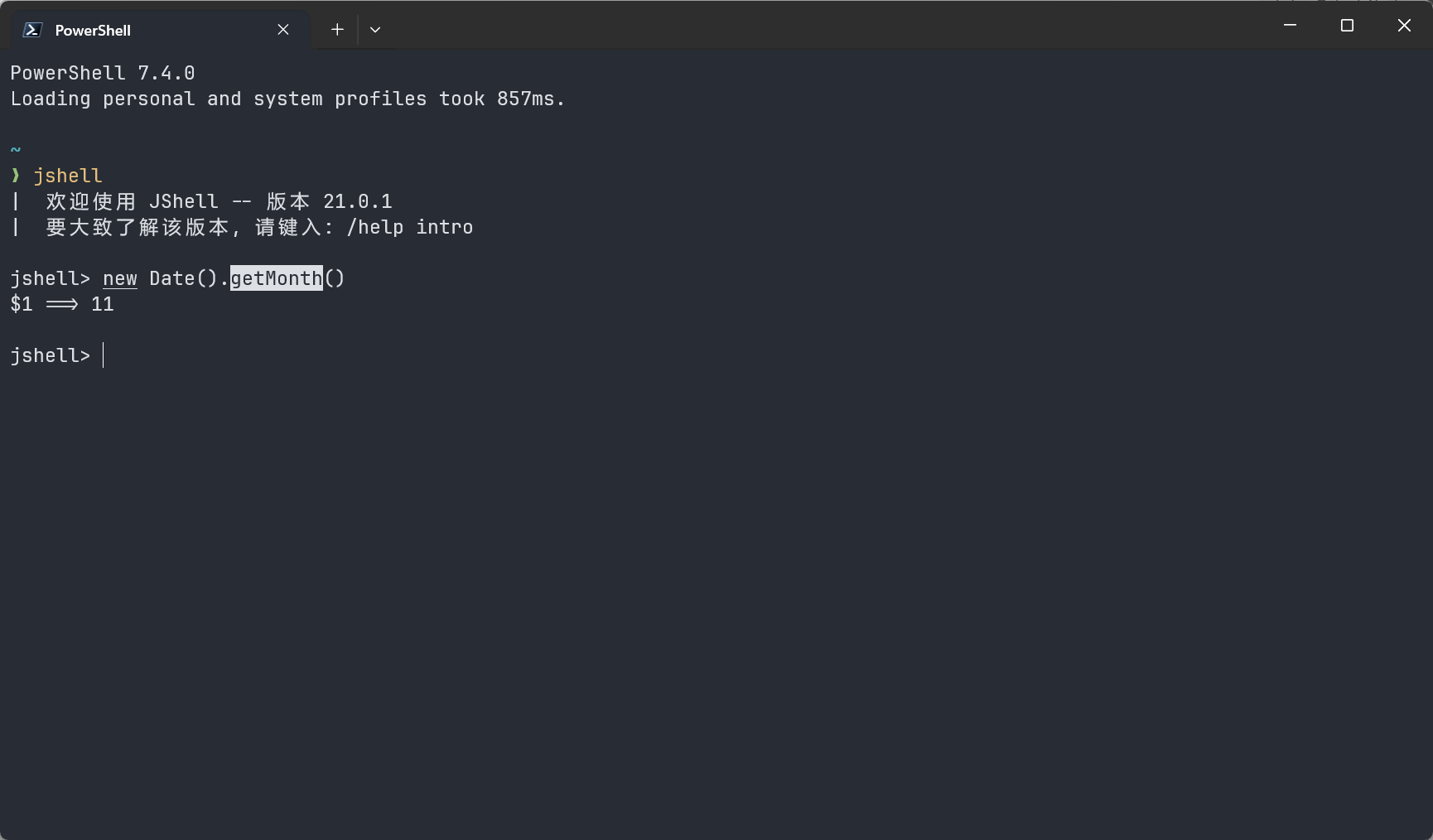This screenshot has width=1433, height=840.
Task: Select the PowerShell tab title text
Action: tap(93, 30)
